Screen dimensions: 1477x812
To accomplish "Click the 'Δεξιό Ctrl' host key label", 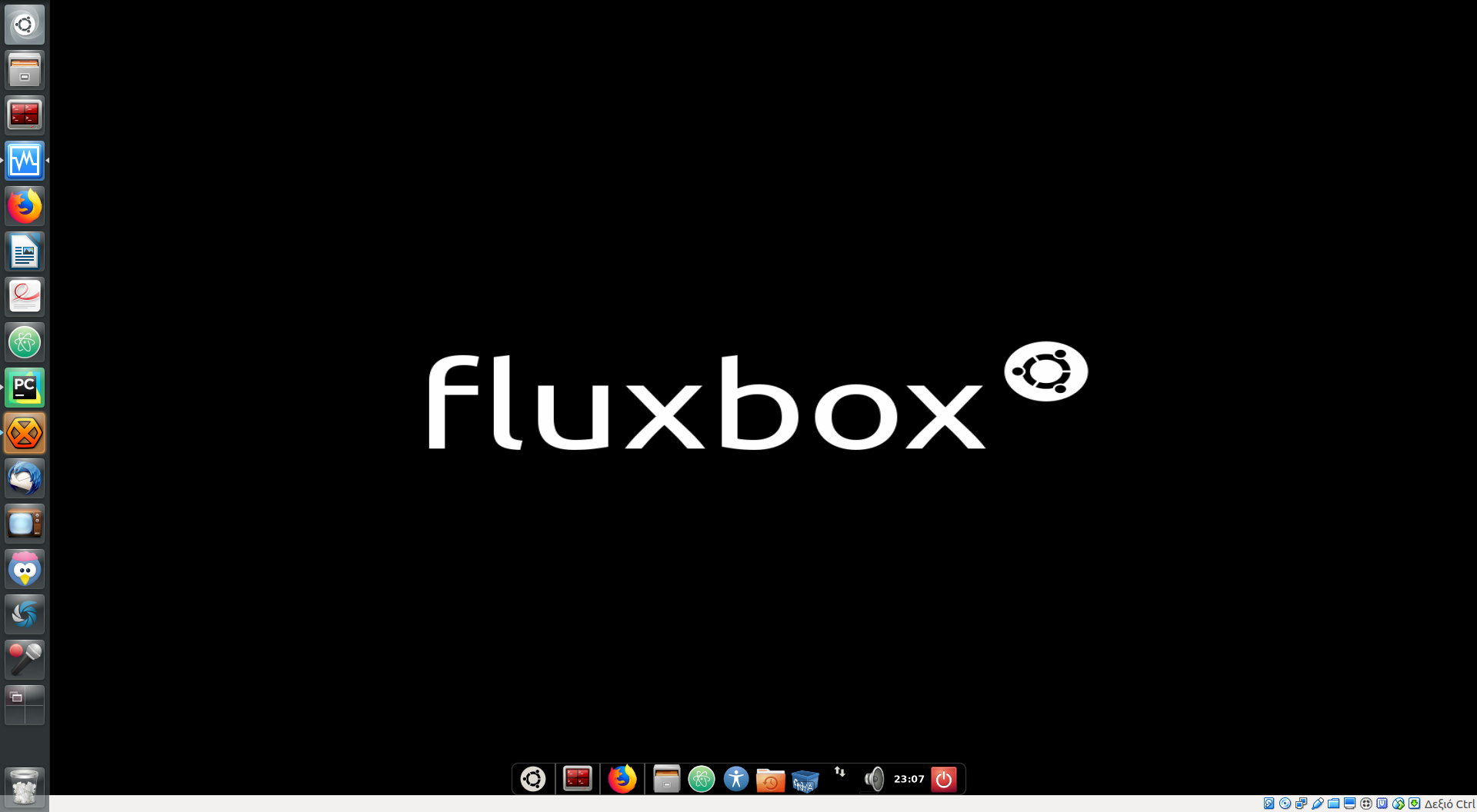I will (1449, 804).
